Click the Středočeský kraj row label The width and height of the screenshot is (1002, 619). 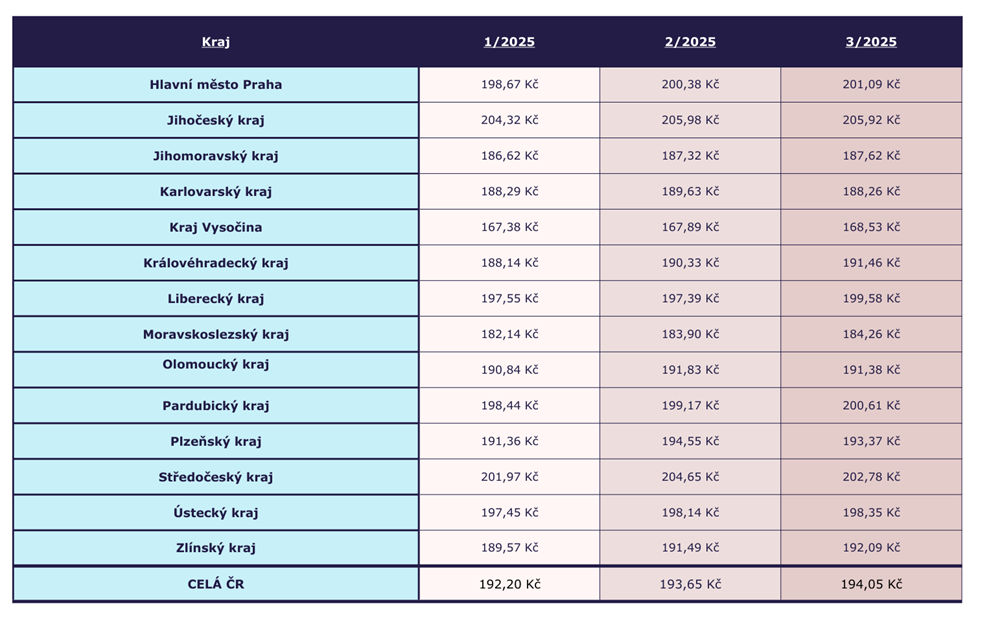pyautogui.click(x=216, y=477)
